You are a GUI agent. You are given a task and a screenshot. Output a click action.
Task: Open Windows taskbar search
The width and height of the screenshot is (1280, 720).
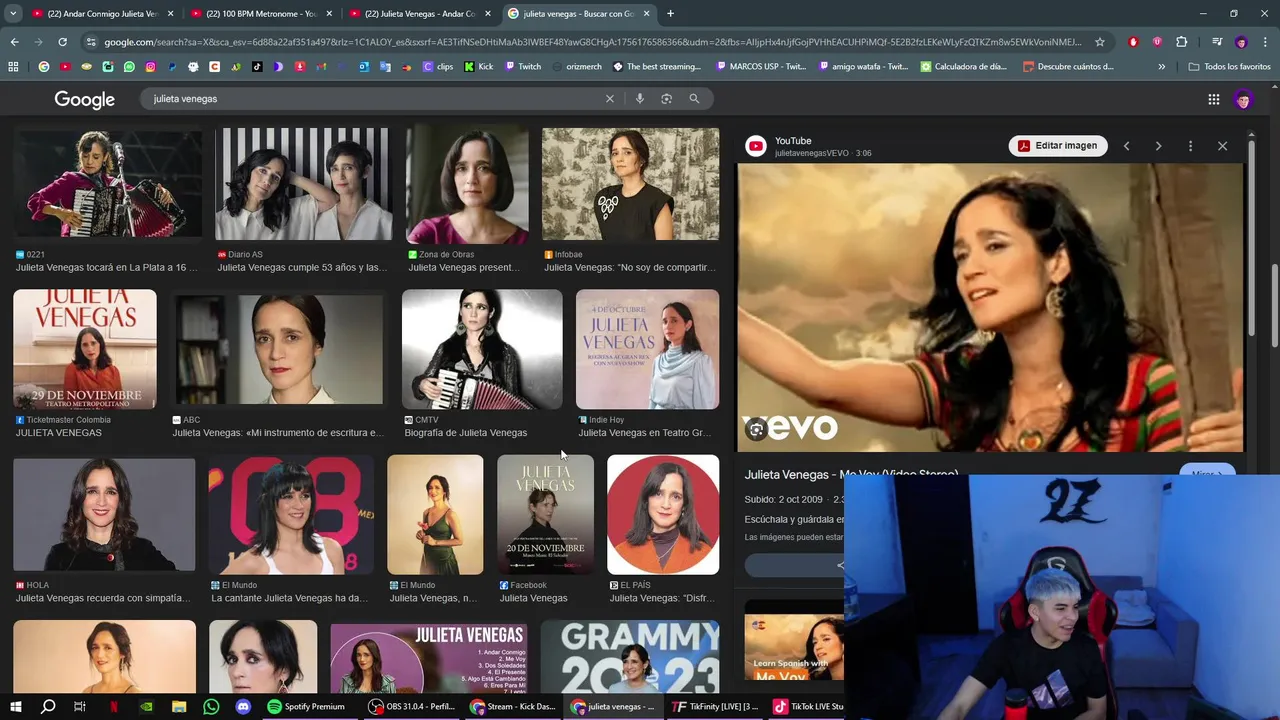[48, 707]
